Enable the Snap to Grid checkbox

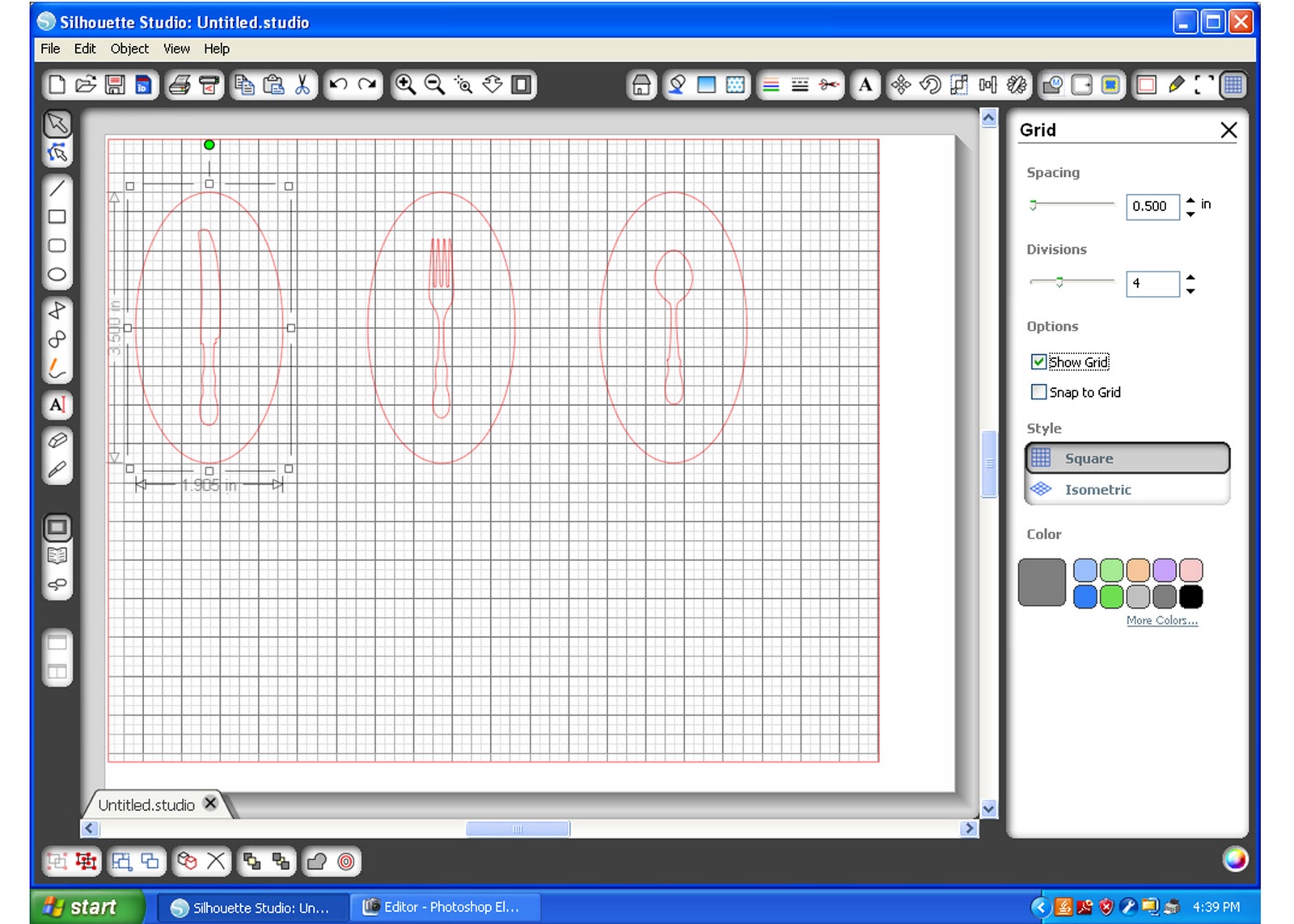pos(1039,392)
